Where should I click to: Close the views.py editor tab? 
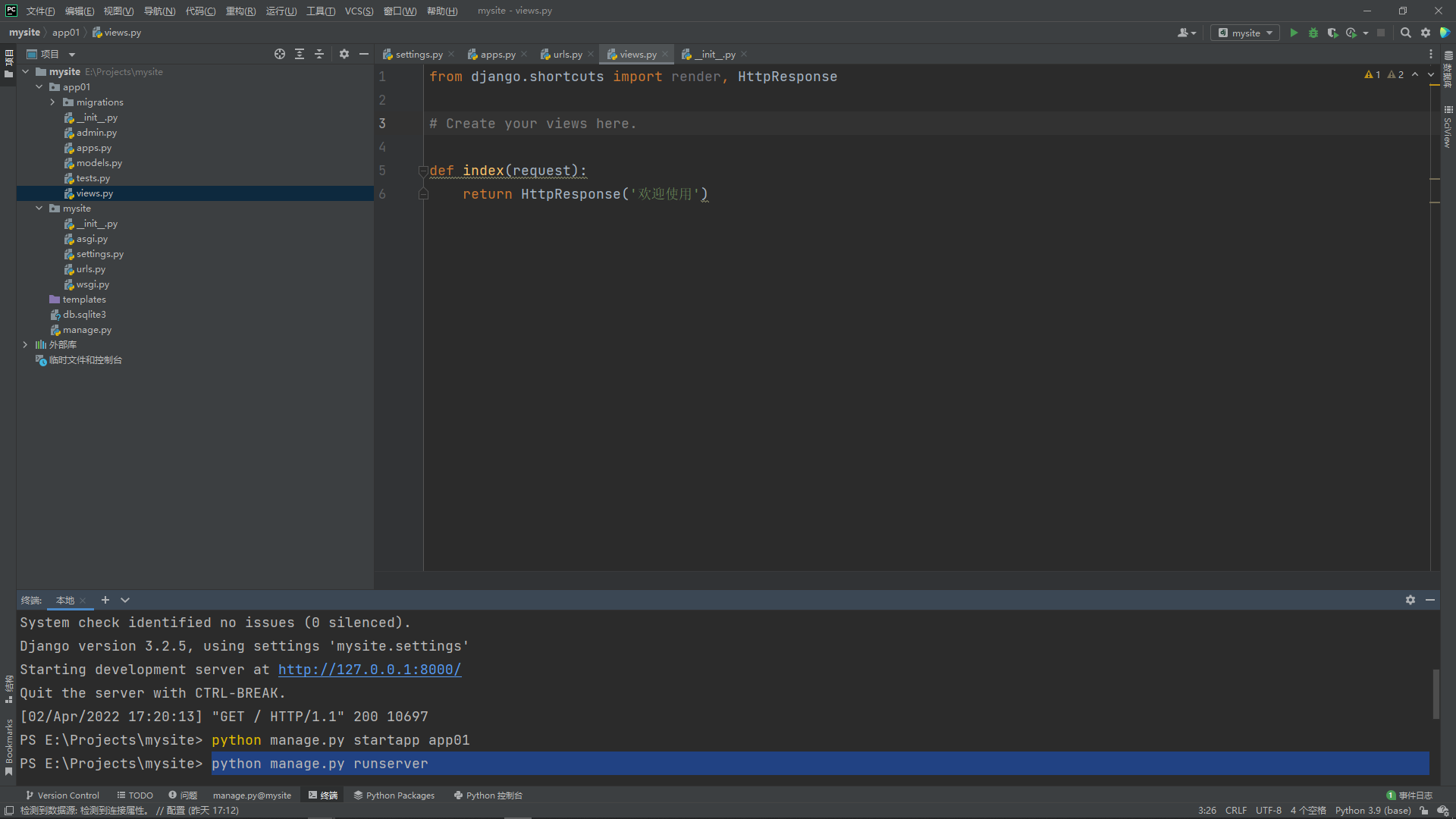click(x=665, y=54)
